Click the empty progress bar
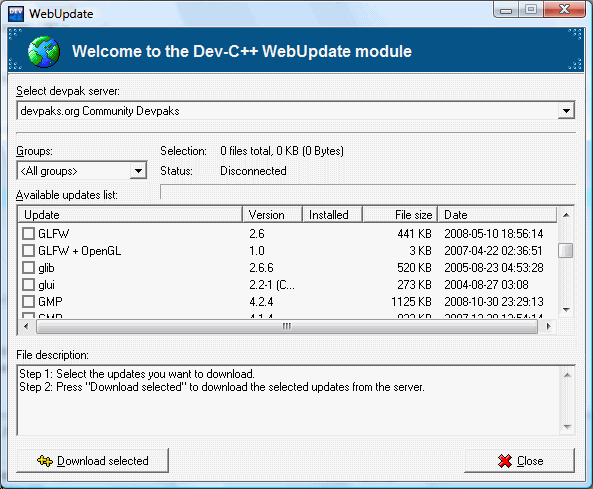This screenshot has height=489, width=593. click(368, 191)
